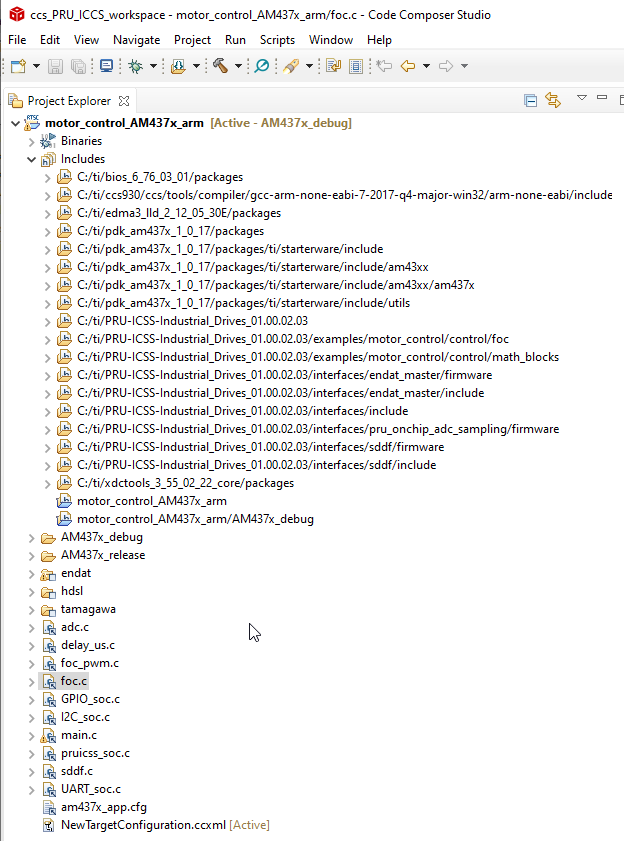Open the View menu

click(86, 40)
